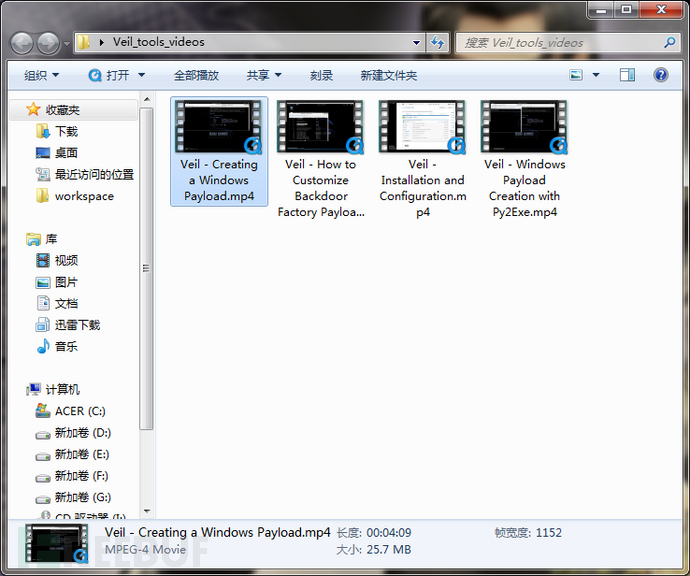Open Help with the question mark icon
690x576 pixels.
coord(661,75)
